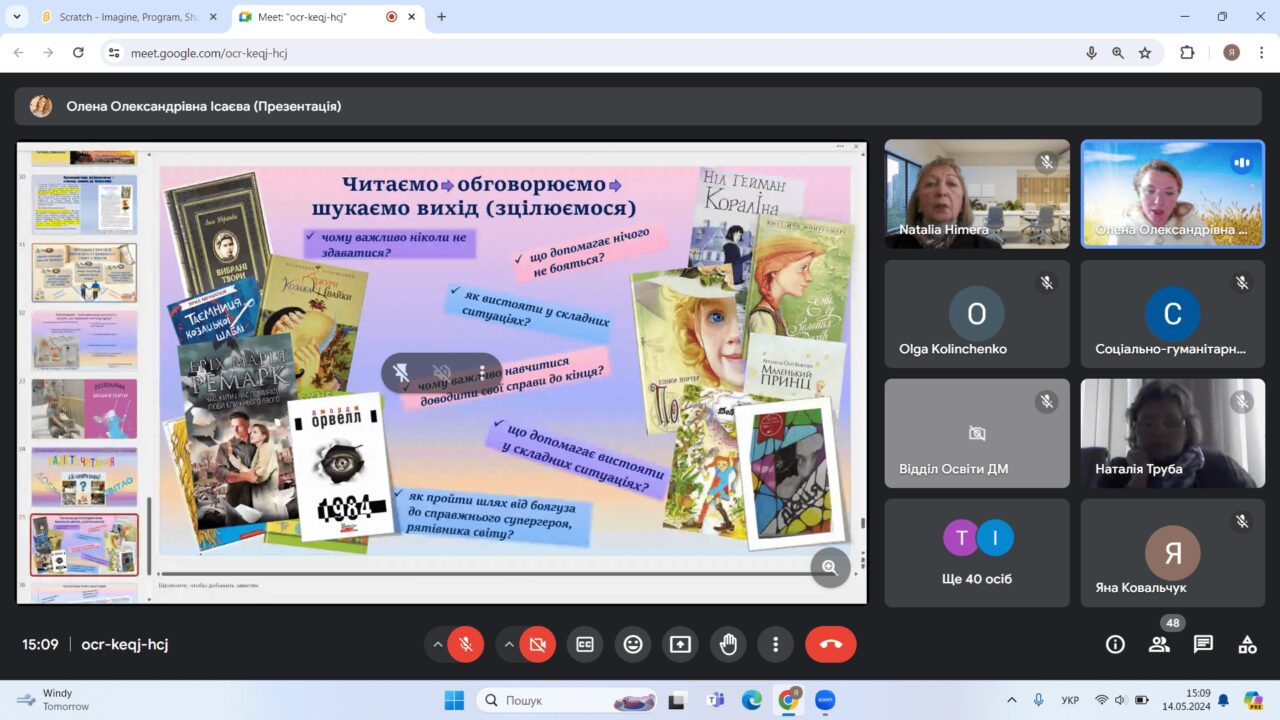Open the Chrome profile avatar
The image size is (1280, 720).
(1231, 53)
